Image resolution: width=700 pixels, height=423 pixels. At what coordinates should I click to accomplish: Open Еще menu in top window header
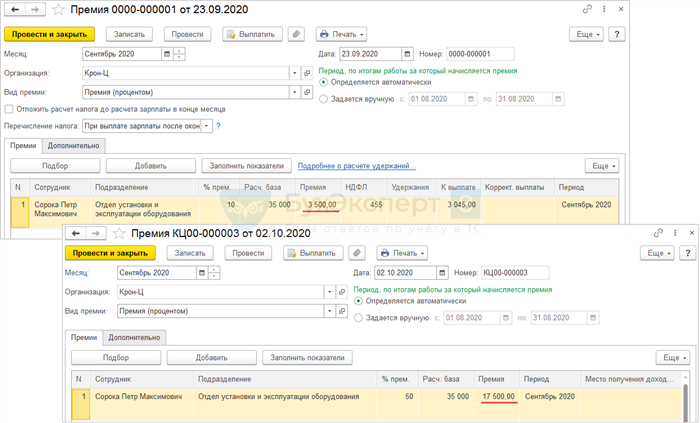click(x=586, y=34)
